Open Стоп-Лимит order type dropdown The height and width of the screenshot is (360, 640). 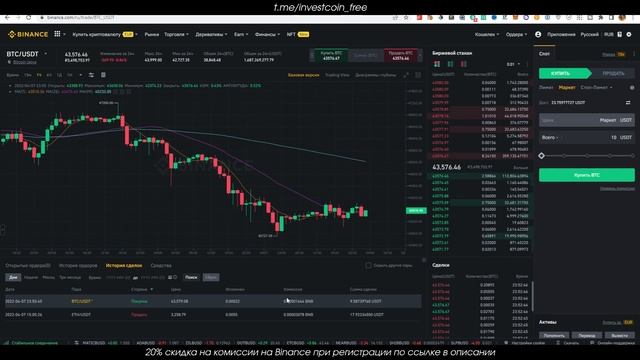point(596,87)
